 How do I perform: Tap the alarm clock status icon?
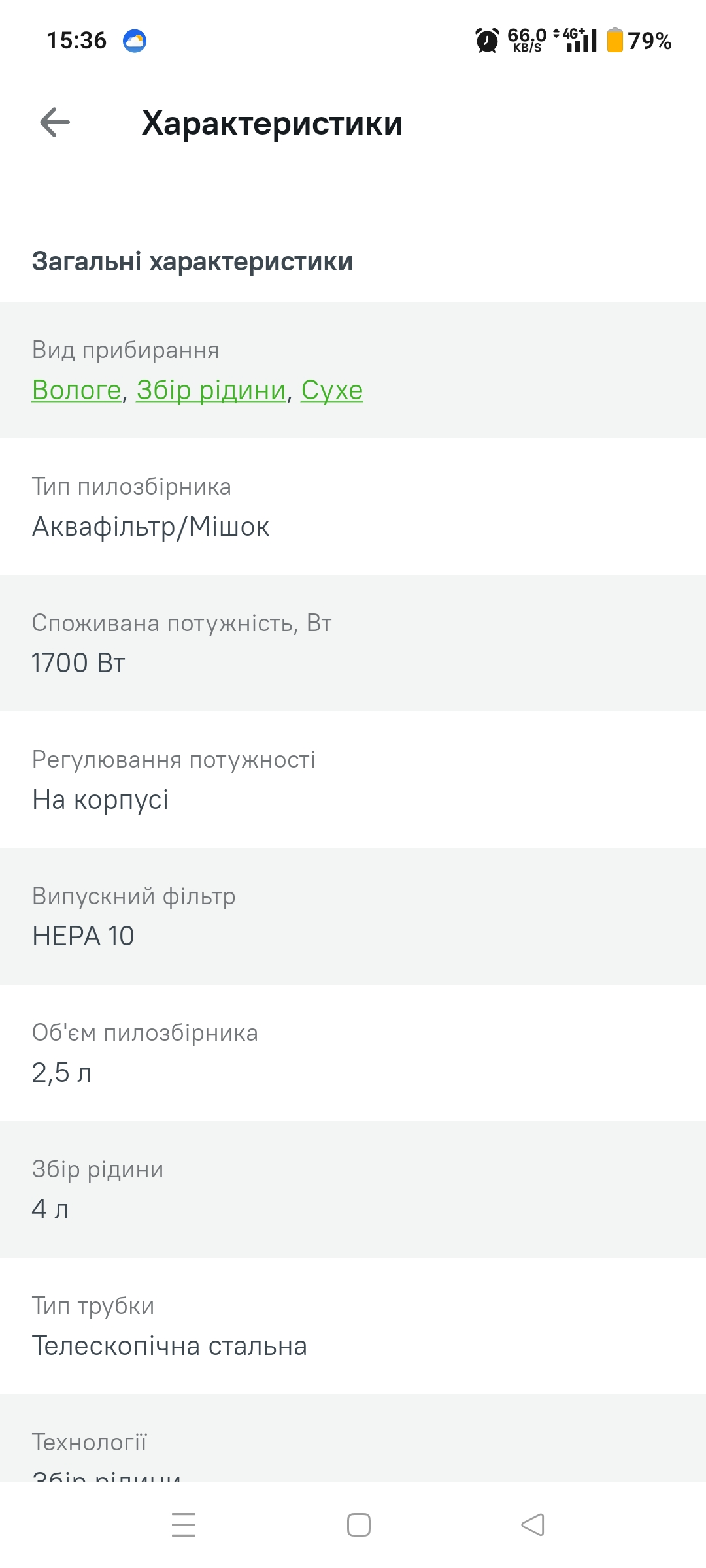pyautogui.click(x=487, y=41)
